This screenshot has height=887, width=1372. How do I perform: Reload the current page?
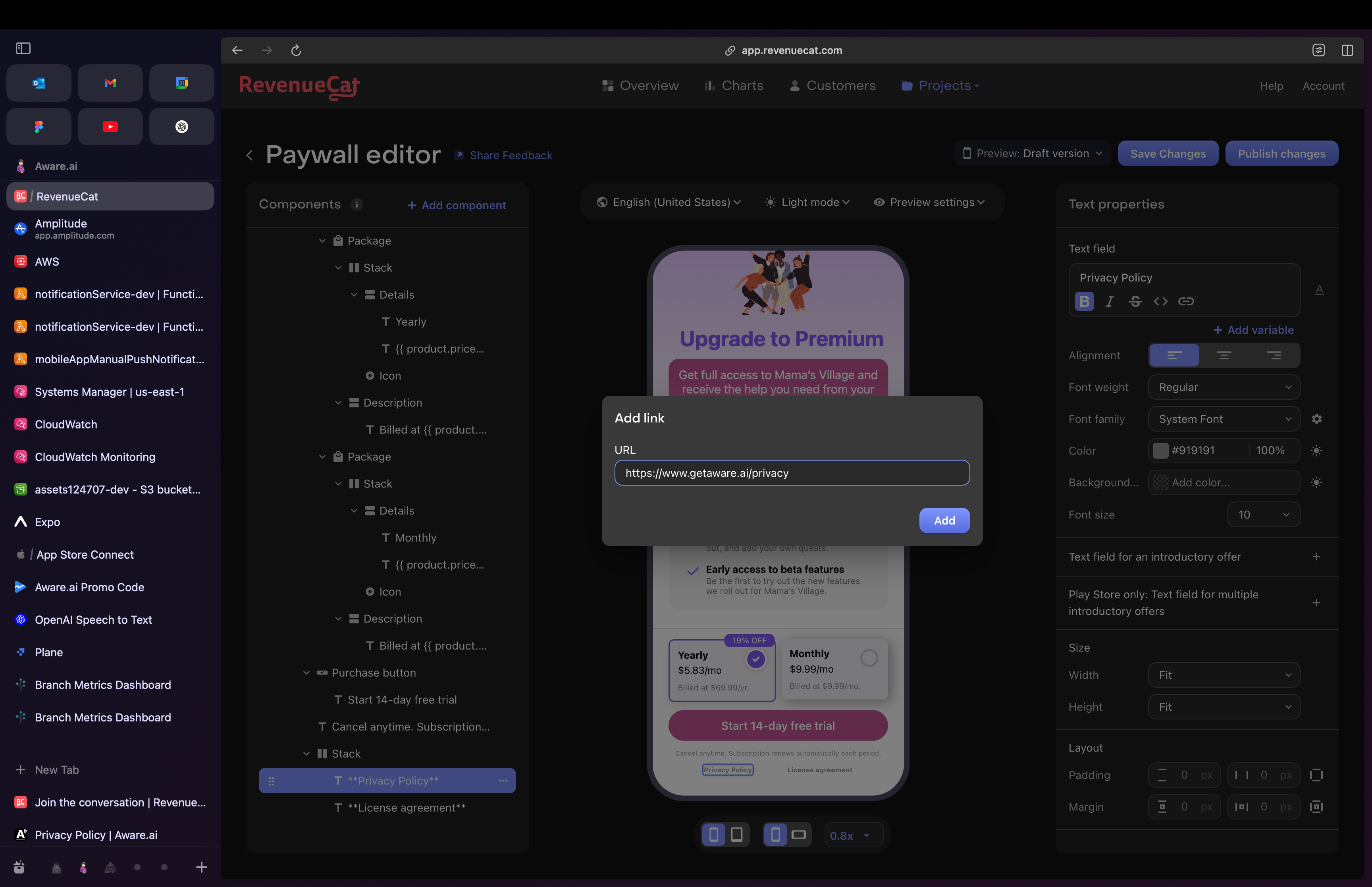(296, 50)
